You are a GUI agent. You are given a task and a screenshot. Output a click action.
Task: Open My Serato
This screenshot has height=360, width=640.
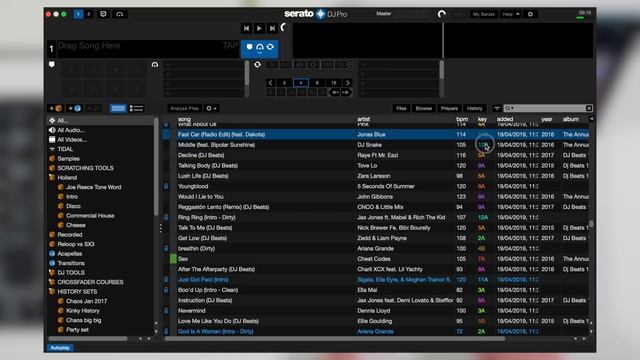tap(483, 14)
